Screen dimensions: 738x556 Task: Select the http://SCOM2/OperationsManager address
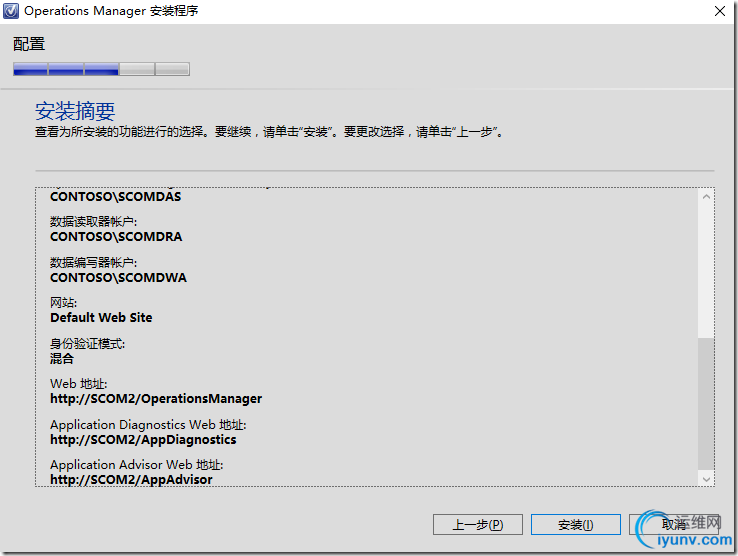pos(156,399)
